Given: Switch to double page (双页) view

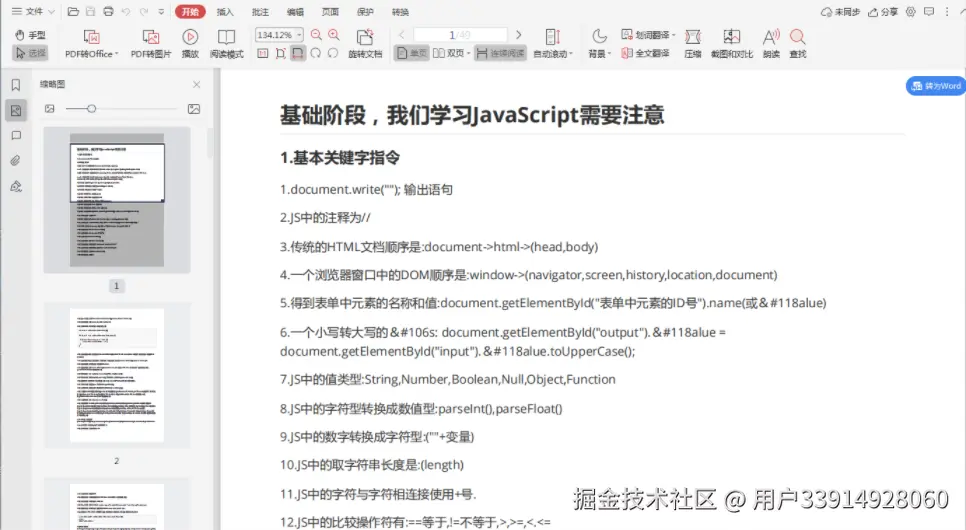Looking at the screenshot, I should coord(448,54).
